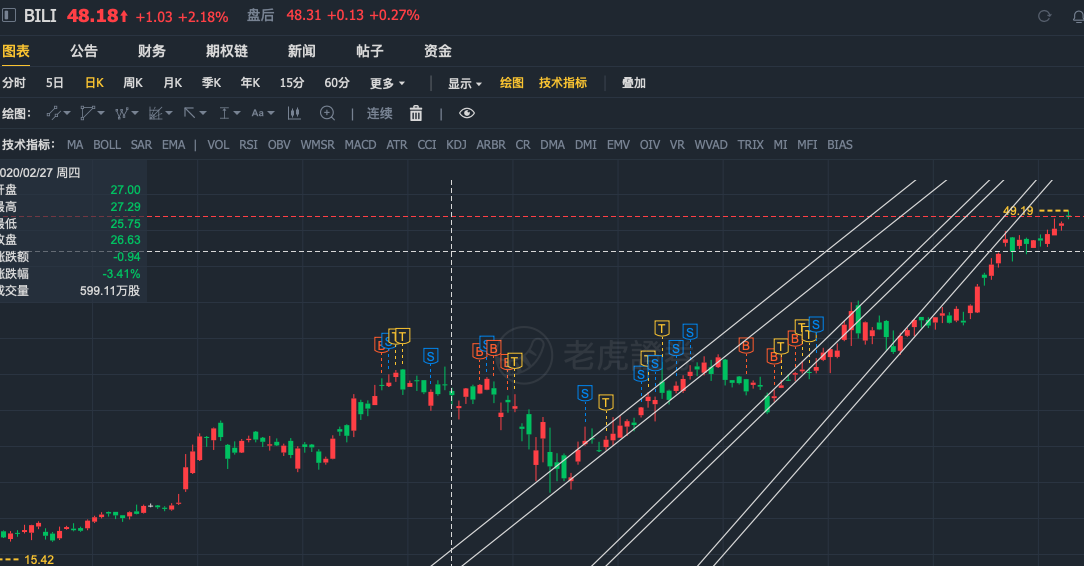Open the 更多 time period dropdown
The image size is (1084, 566).
pyautogui.click(x=387, y=84)
